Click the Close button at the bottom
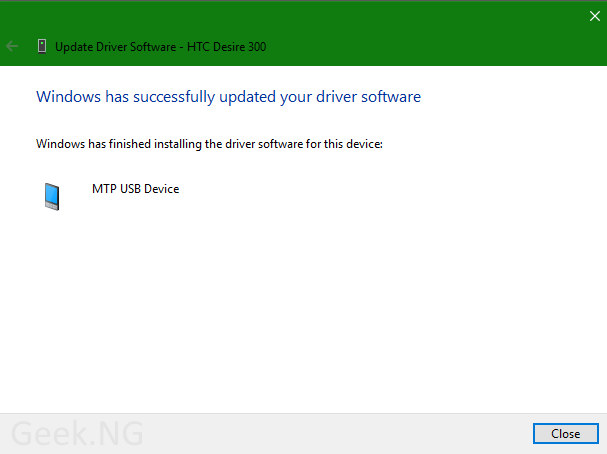607x454 pixels. tap(566, 433)
